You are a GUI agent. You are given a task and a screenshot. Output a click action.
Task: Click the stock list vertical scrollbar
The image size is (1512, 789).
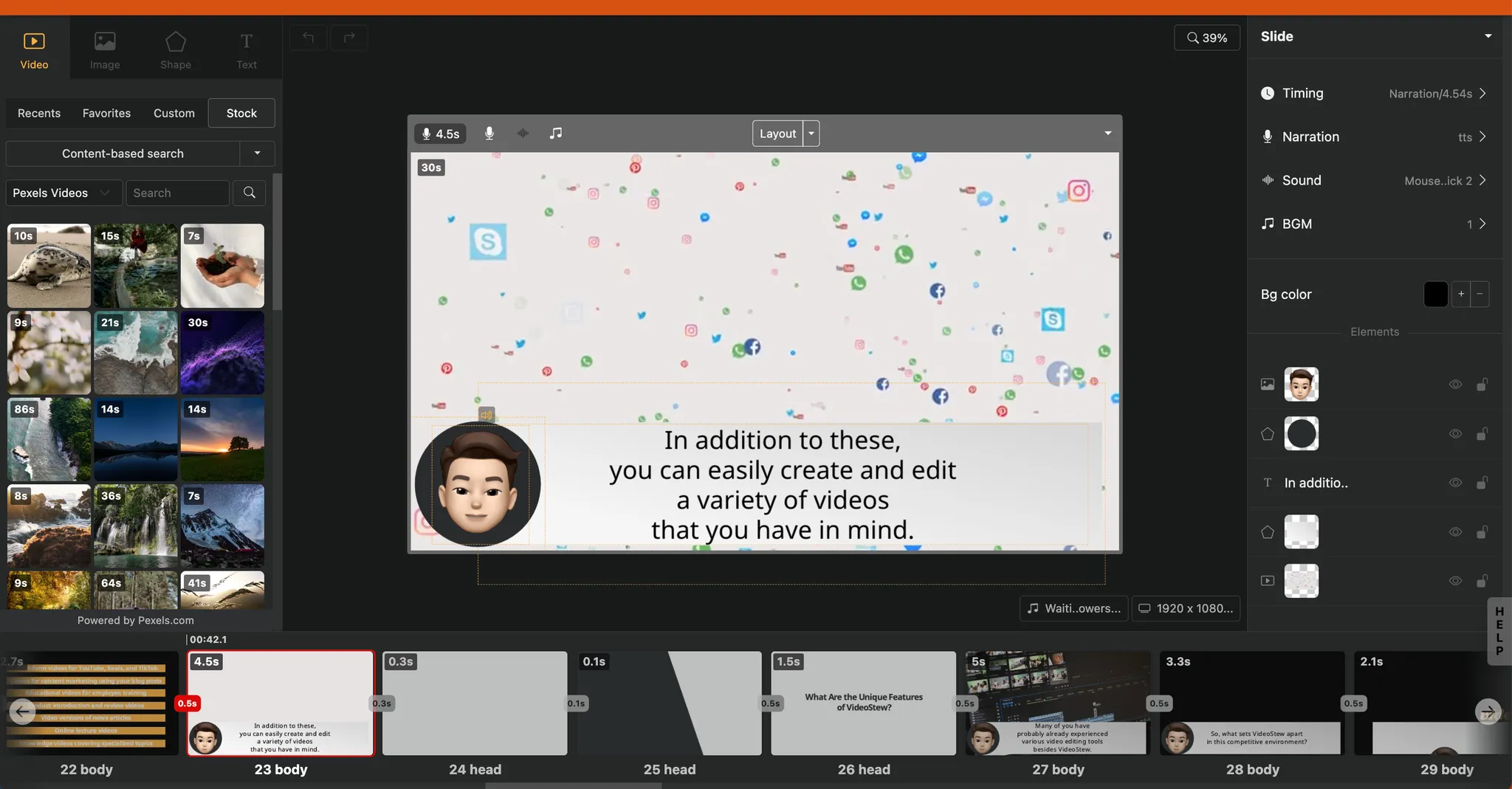(278, 242)
